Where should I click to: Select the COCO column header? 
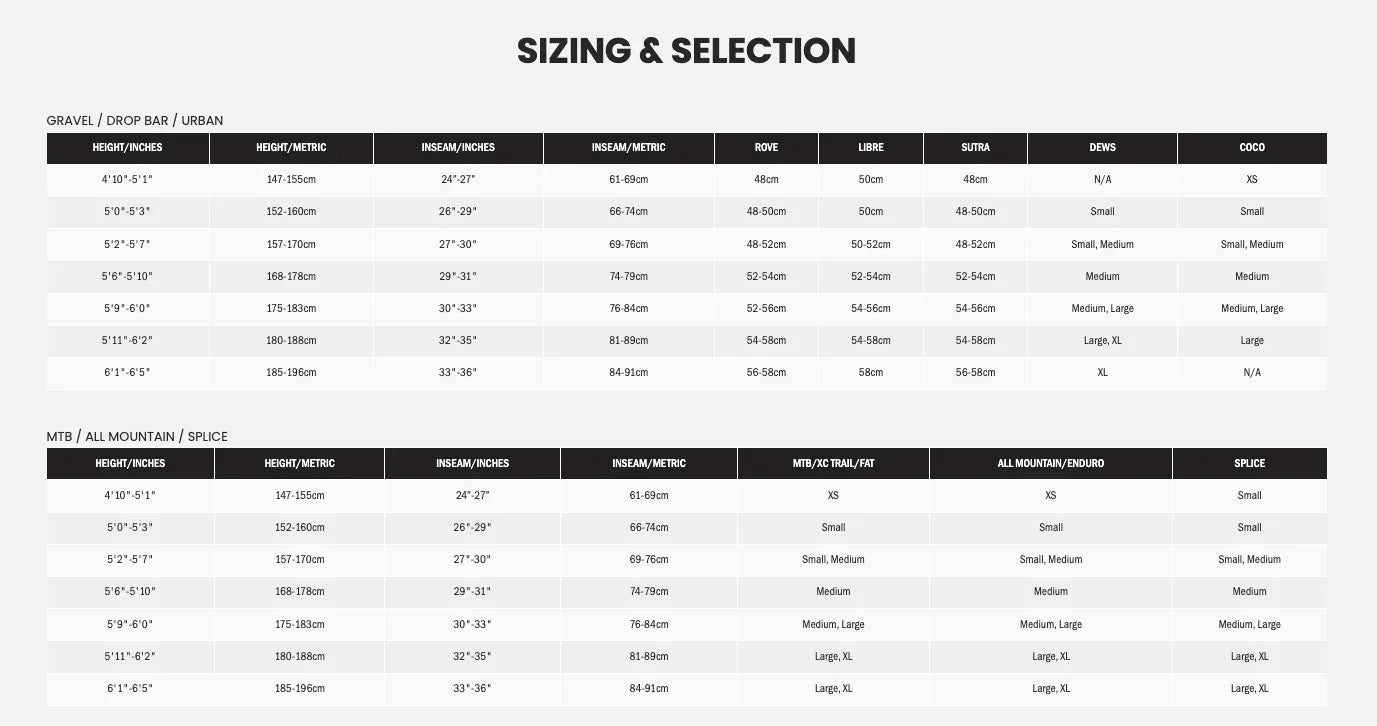pyautogui.click(x=1251, y=147)
